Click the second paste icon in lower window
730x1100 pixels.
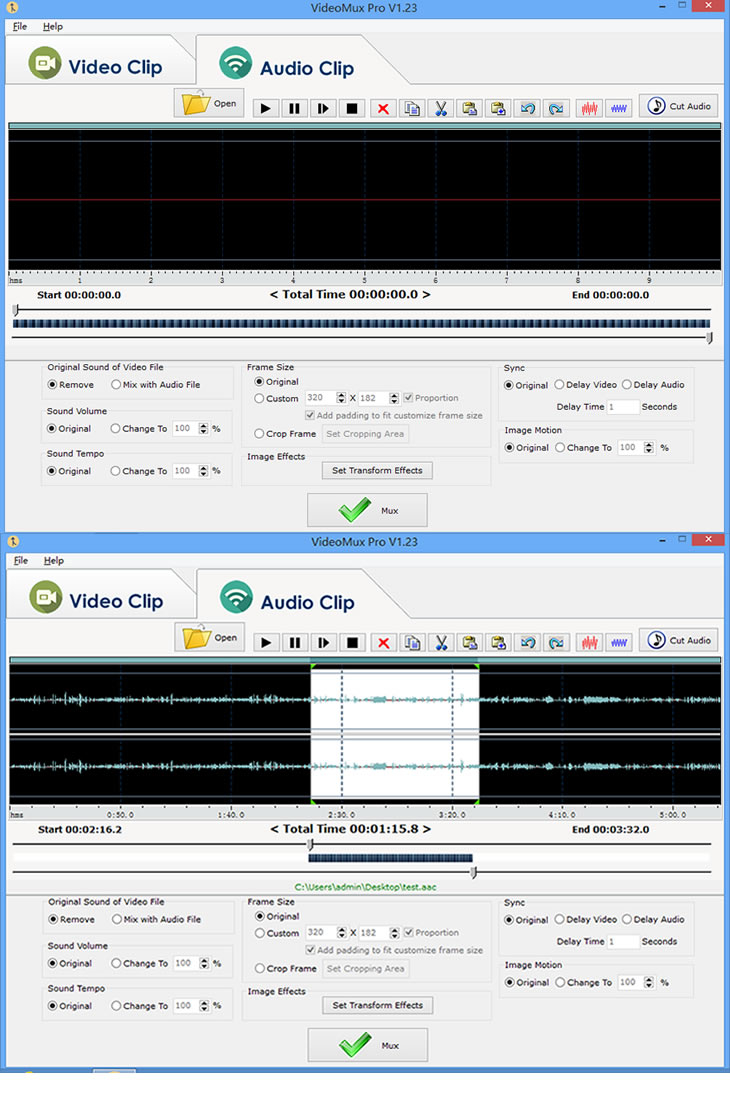coord(499,642)
